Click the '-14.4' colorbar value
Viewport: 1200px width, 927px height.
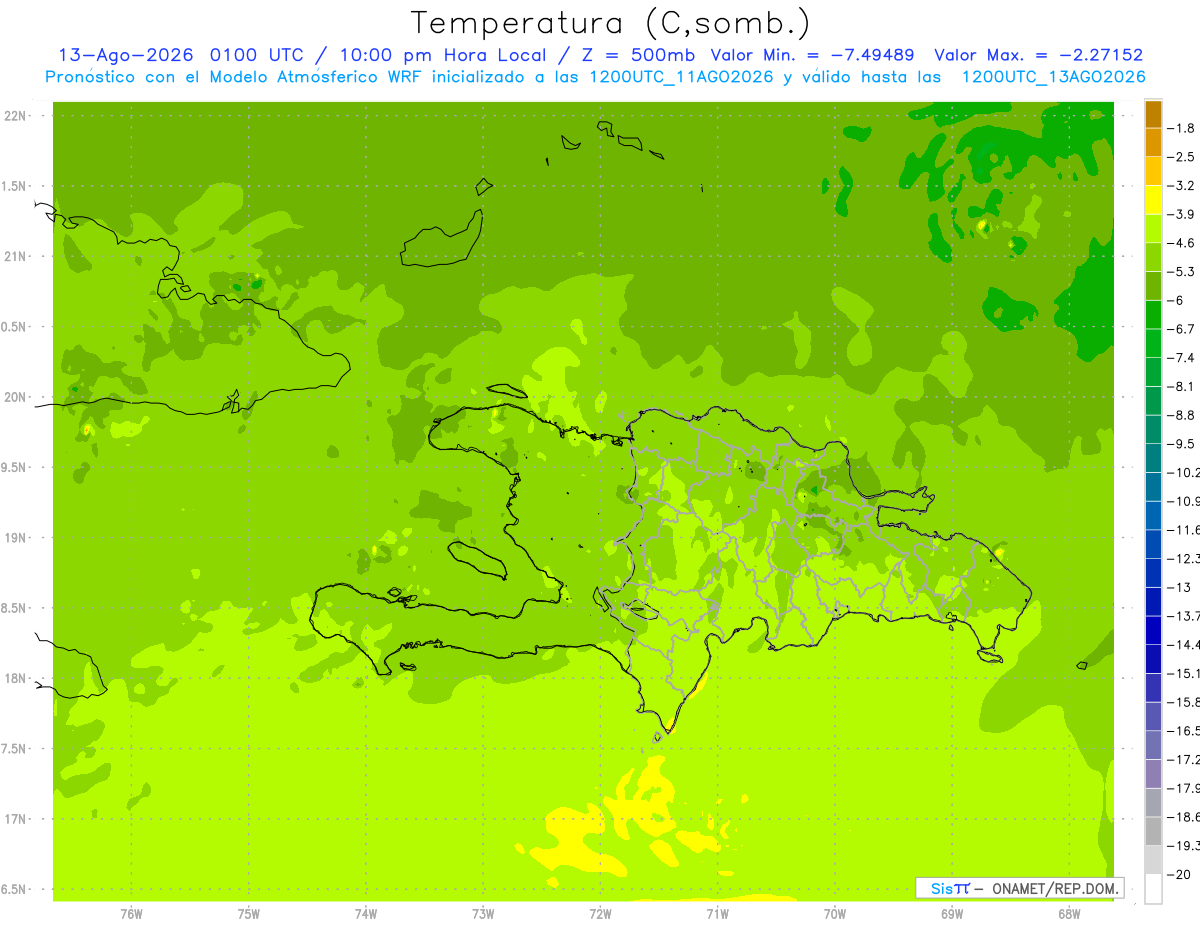click(x=1184, y=645)
